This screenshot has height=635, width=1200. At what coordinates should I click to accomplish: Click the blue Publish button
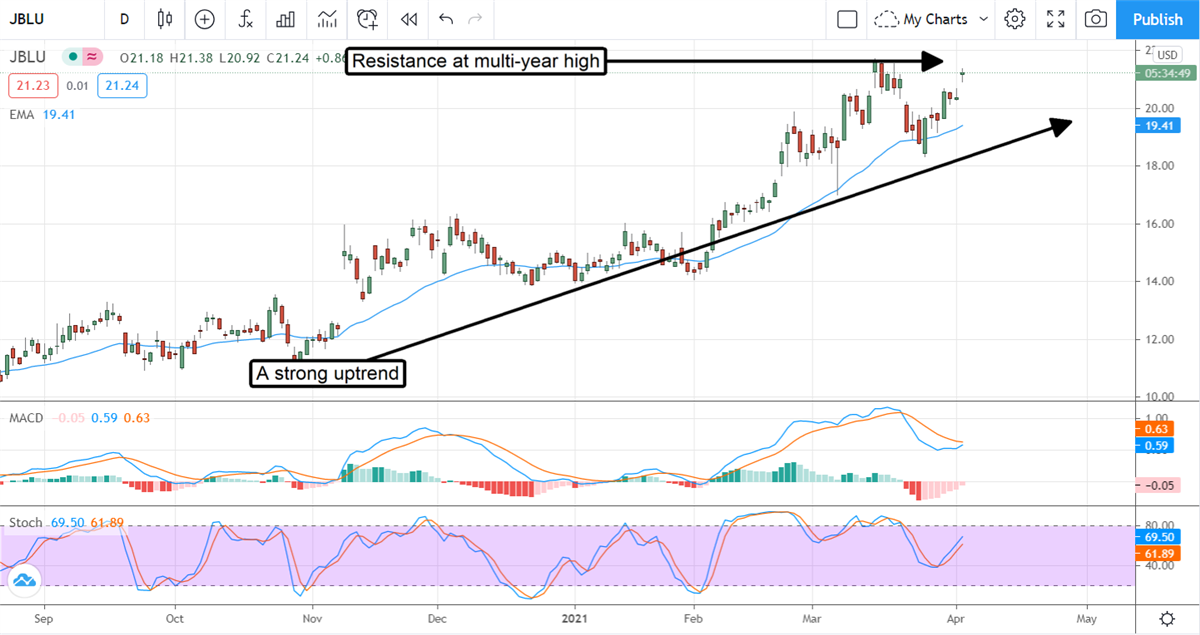[1158, 19]
